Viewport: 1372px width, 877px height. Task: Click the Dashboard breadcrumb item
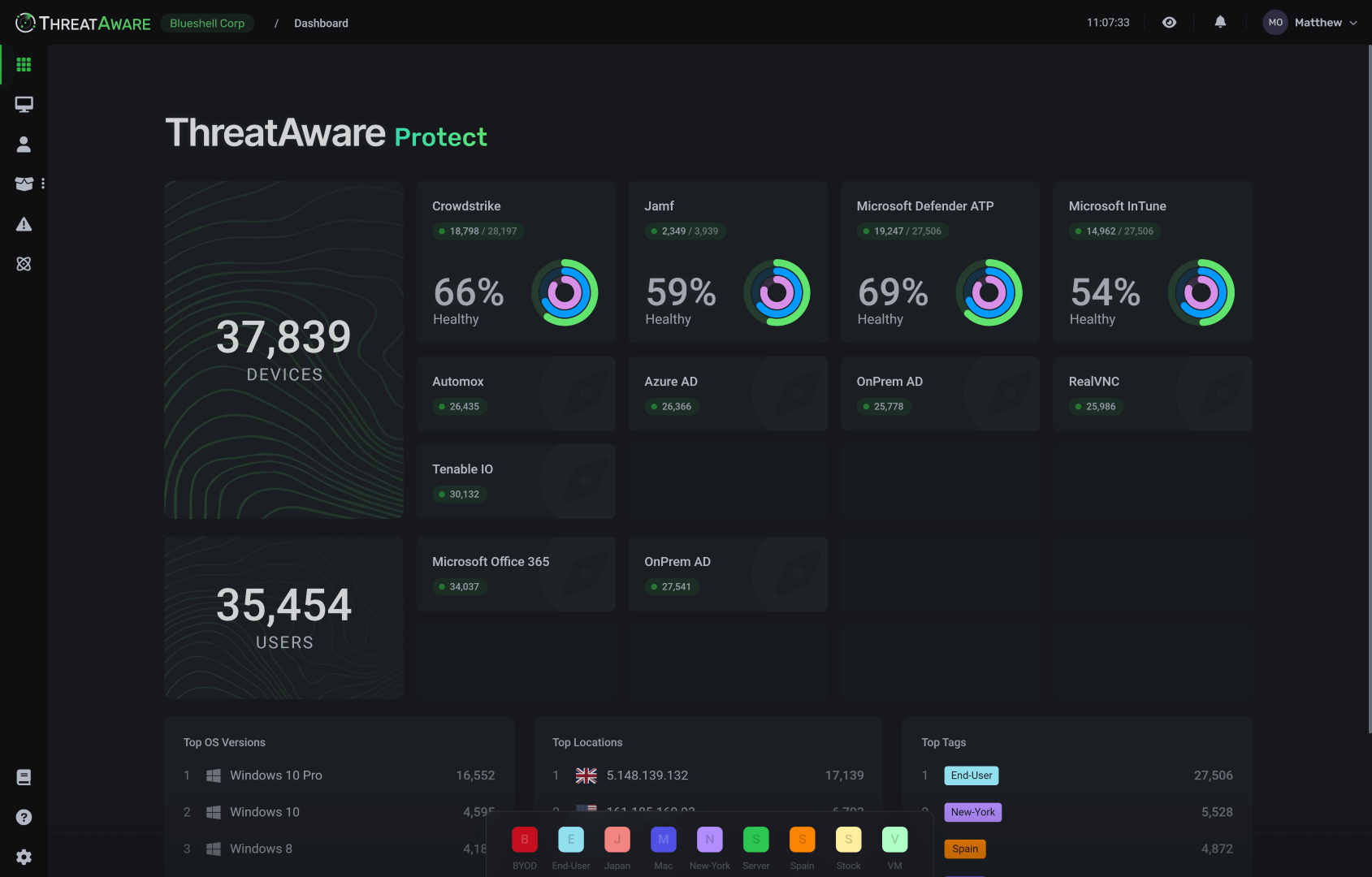tap(321, 24)
